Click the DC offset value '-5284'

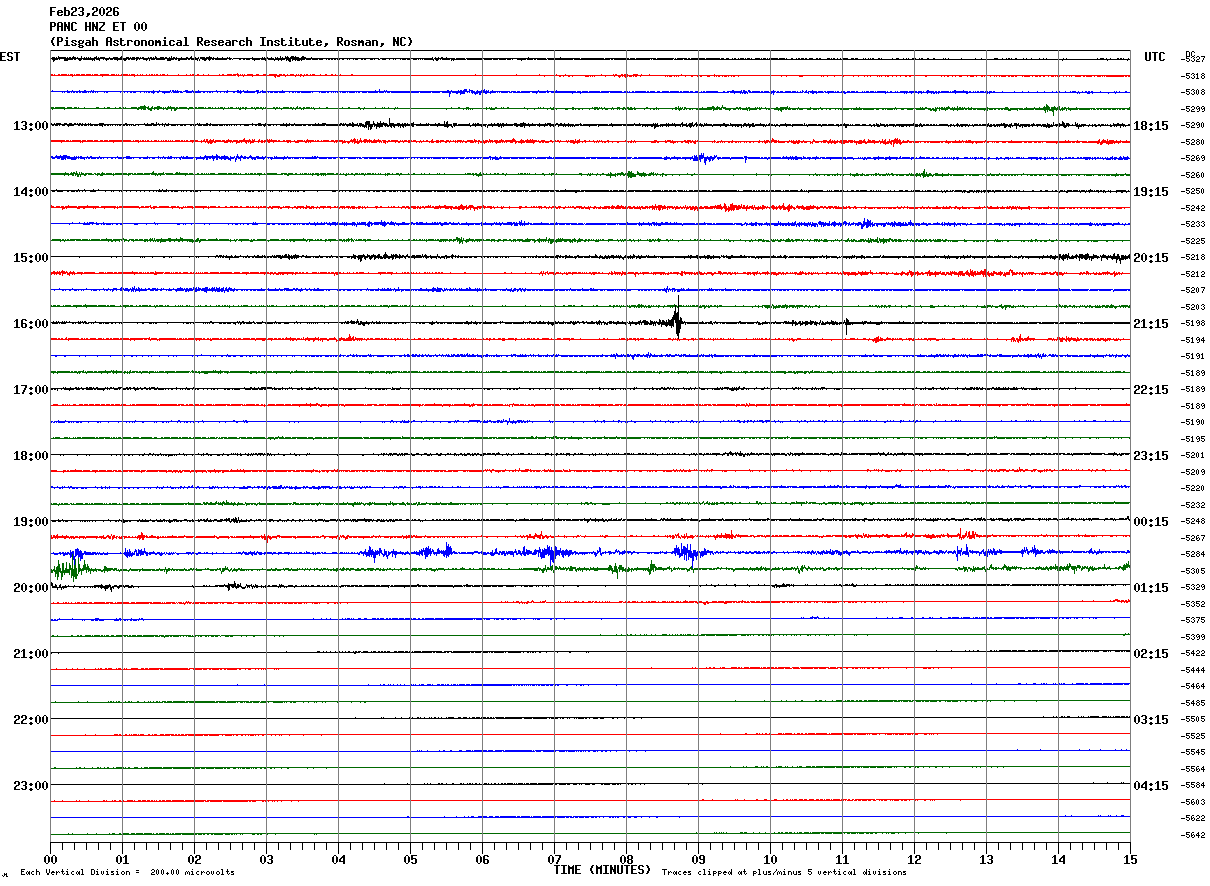(1193, 554)
